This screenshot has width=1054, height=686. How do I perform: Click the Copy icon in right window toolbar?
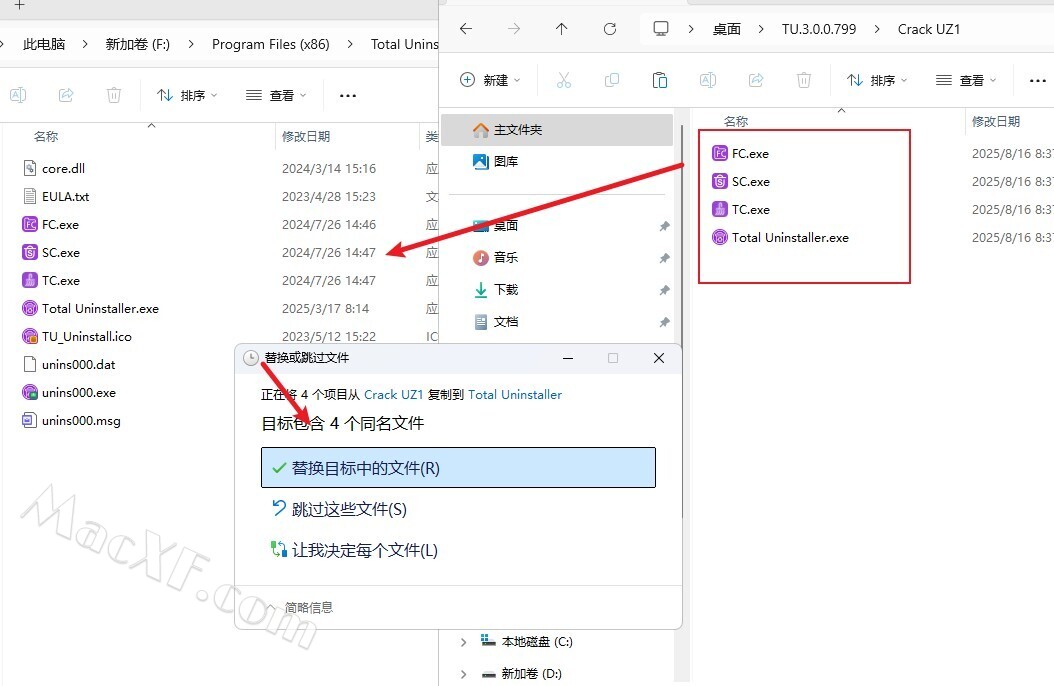pyautogui.click(x=612, y=81)
